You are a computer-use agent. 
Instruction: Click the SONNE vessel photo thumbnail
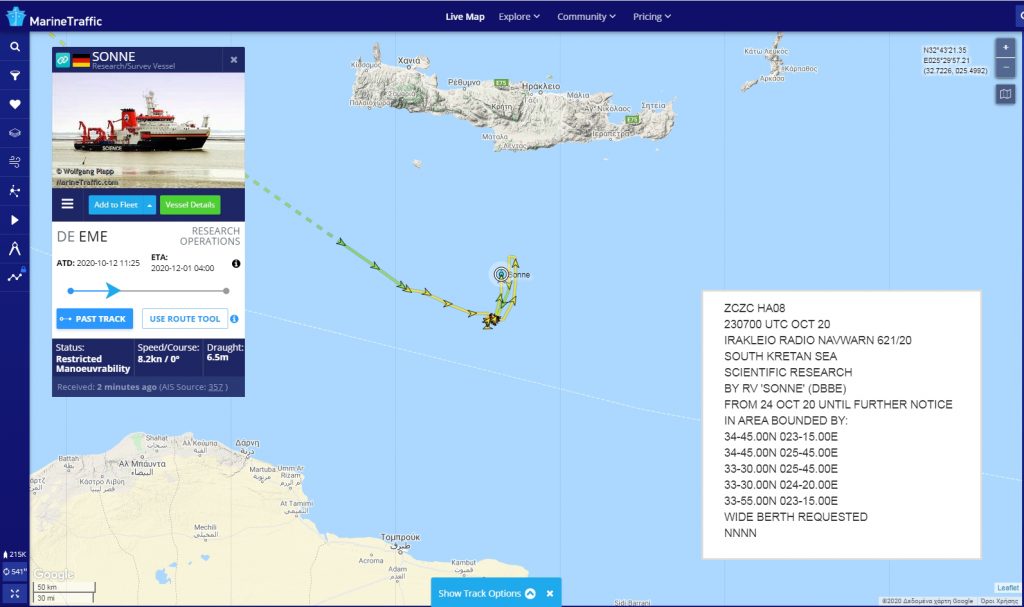coord(148,131)
